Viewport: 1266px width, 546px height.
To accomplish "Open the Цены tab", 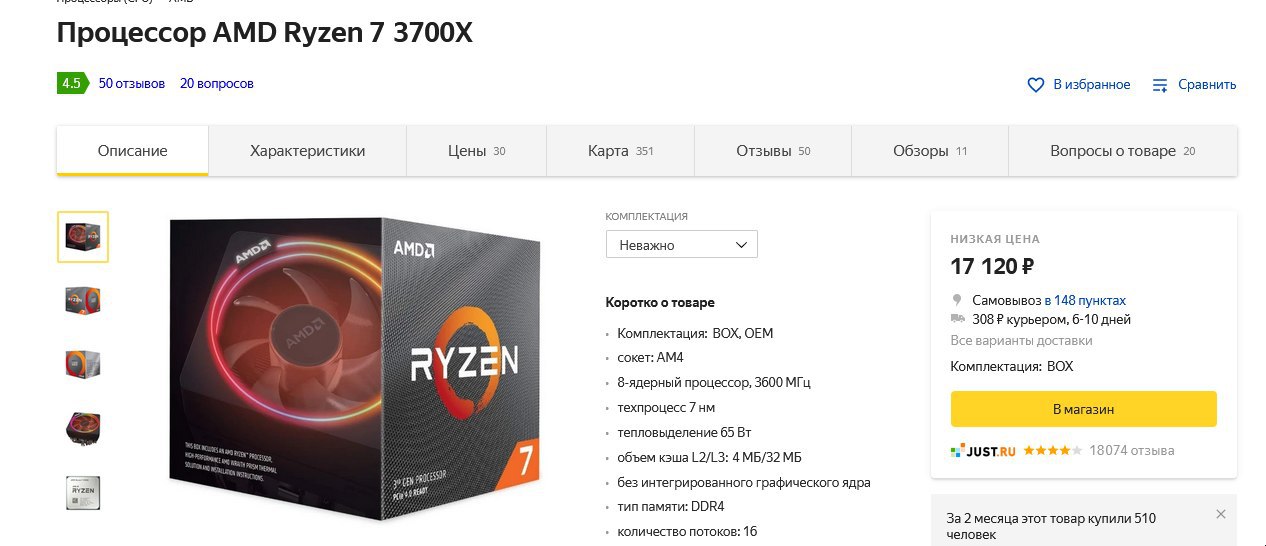I will click(476, 151).
